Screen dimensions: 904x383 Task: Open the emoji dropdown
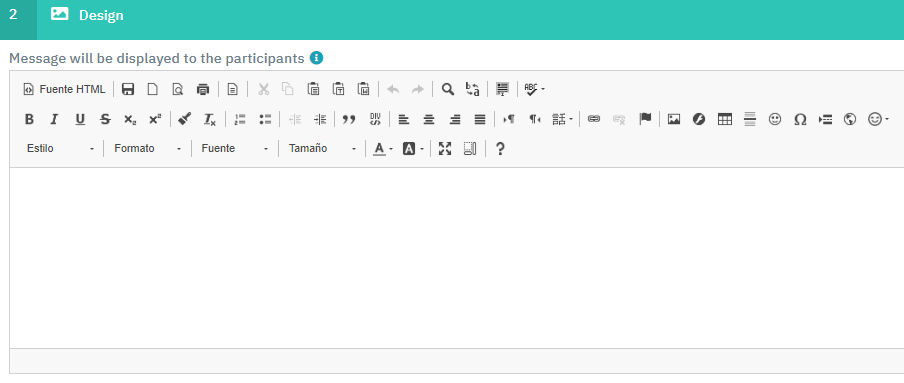(879, 119)
